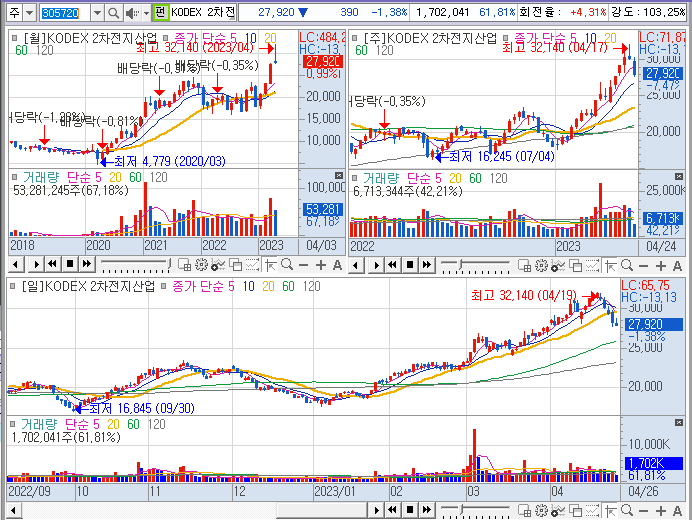Screen dimensions: 692x520
Task: Click the 최저 16,845 (09/30) label on daily chart
Action: (x=142, y=408)
